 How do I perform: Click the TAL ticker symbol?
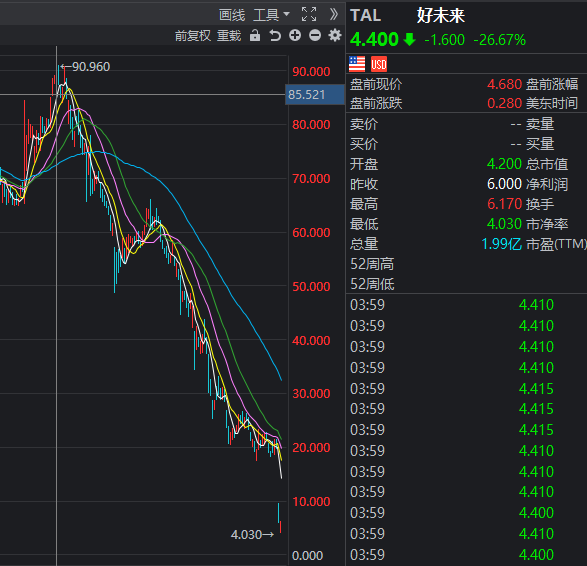tap(365, 16)
